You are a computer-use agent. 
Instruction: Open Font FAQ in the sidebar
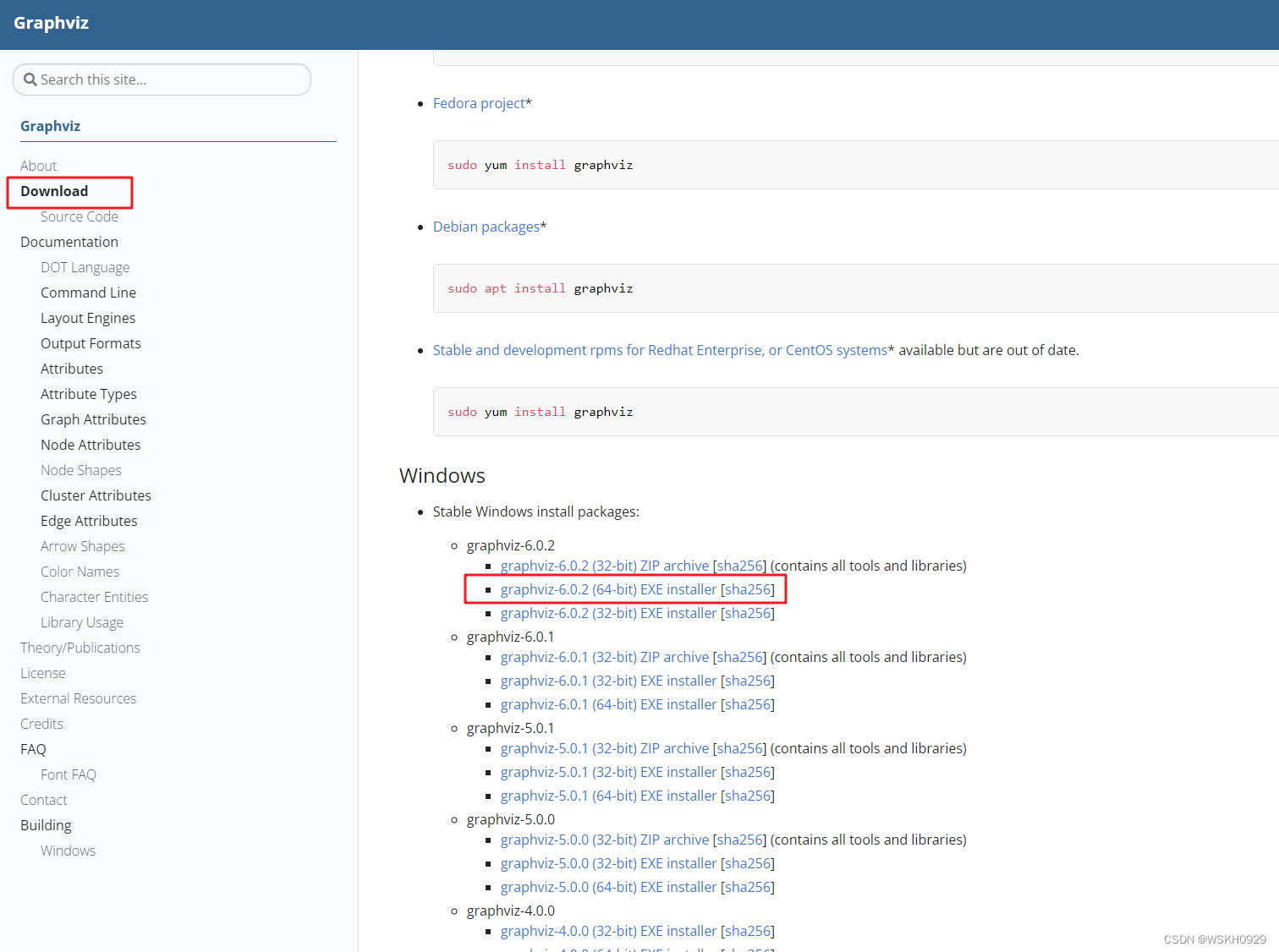coord(69,774)
